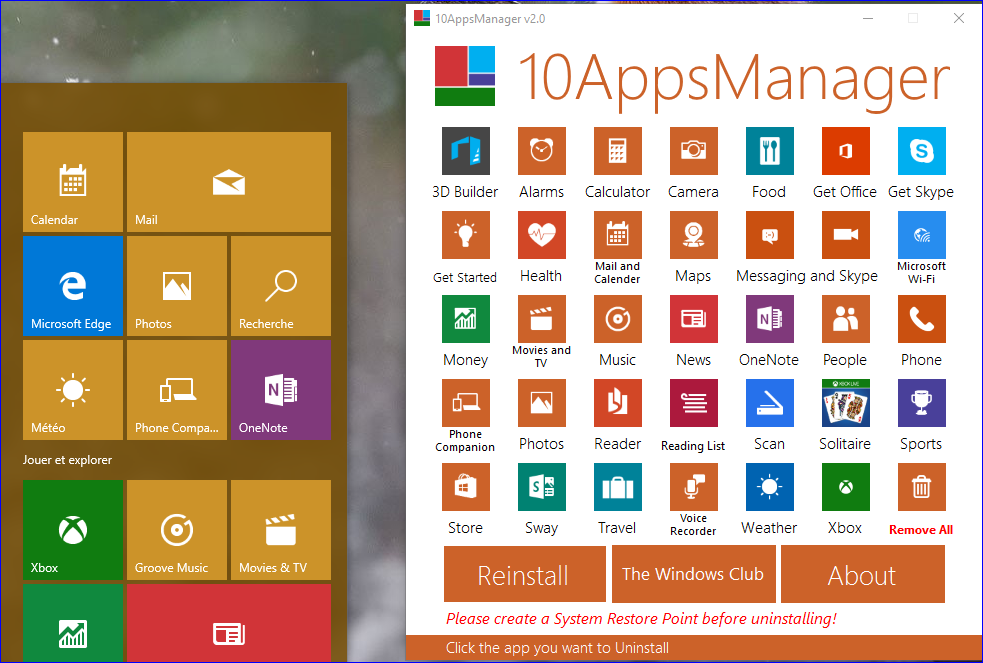The image size is (983, 663).
Task: Select the Get Skype icon
Action: pyautogui.click(x=922, y=151)
